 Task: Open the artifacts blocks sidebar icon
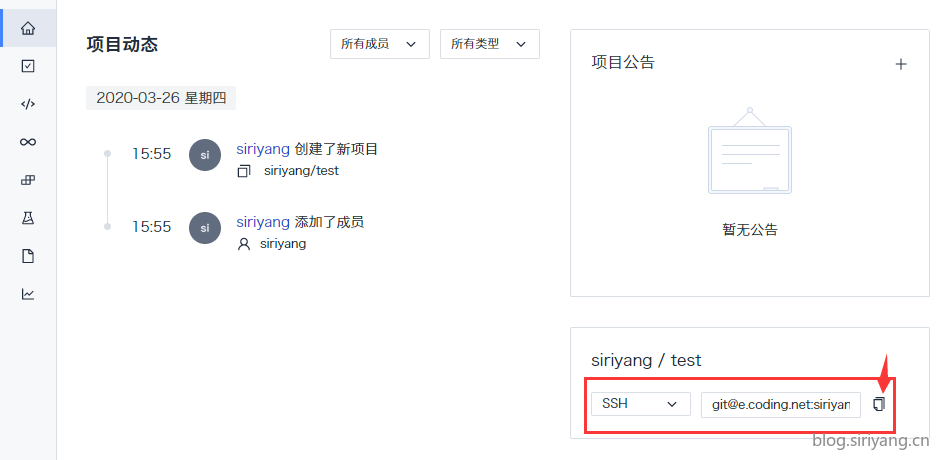coord(28,180)
